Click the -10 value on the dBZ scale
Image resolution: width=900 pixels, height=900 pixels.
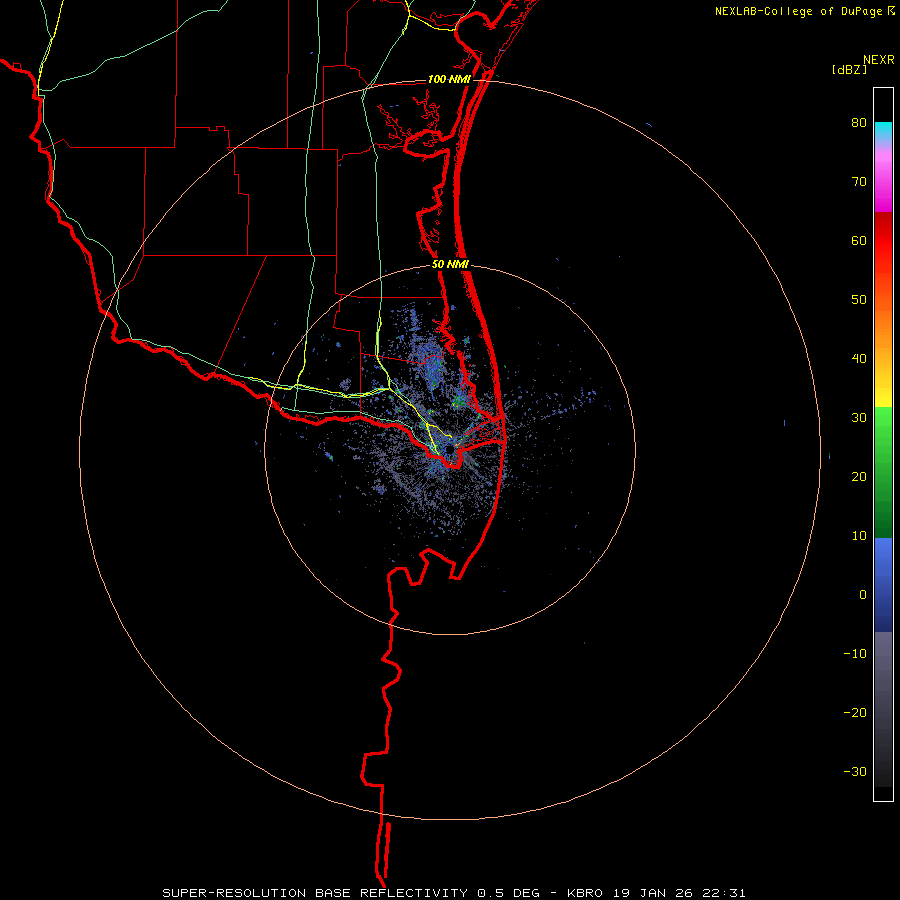[855, 654]
